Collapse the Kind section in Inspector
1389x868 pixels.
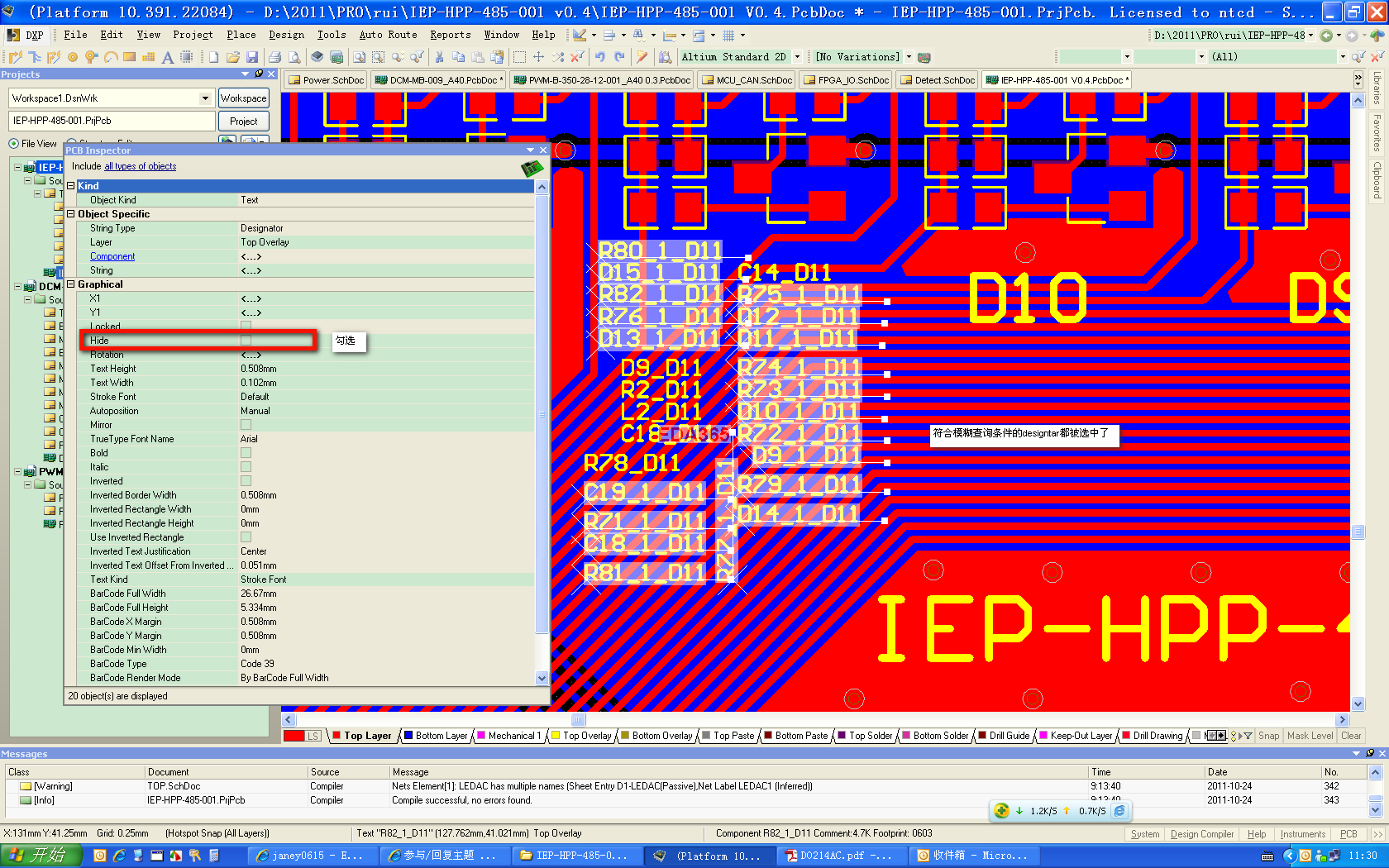(71, 186)
